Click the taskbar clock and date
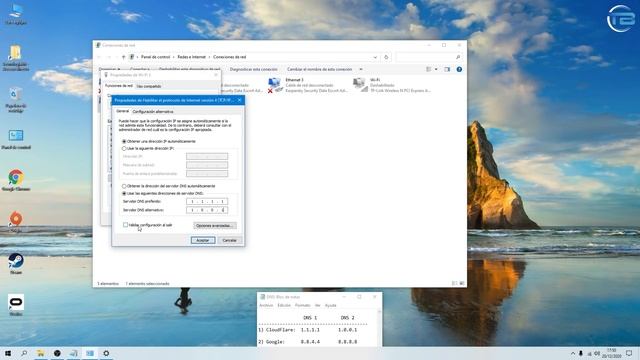The width and height of the screenshot is (640, 360). coord(611,353)
